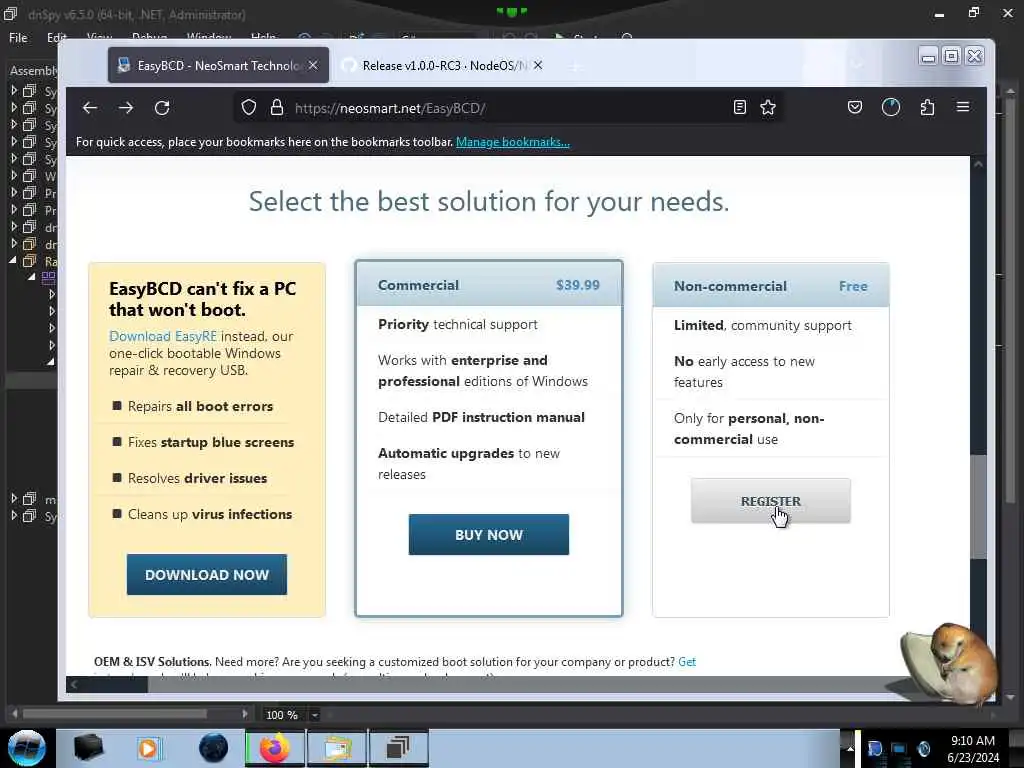Select the 'Ra' assembly row icon in dnSpy
Image resolution: width=1024 pixels, height=768 pixels.
(x=29, y=261)
